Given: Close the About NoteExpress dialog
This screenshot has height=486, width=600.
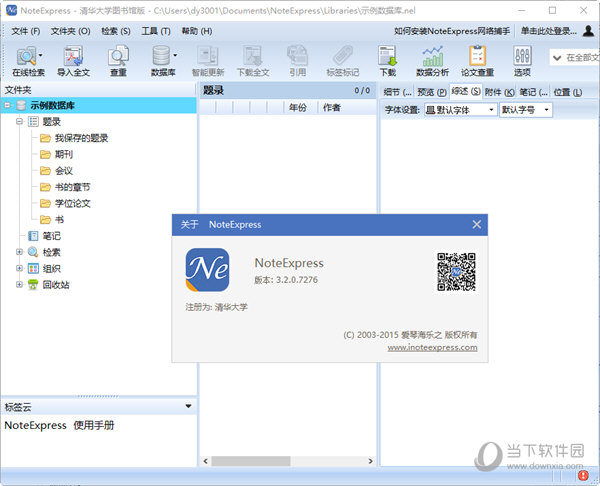Looking at the screenshot, I should (x=476, y=224).
